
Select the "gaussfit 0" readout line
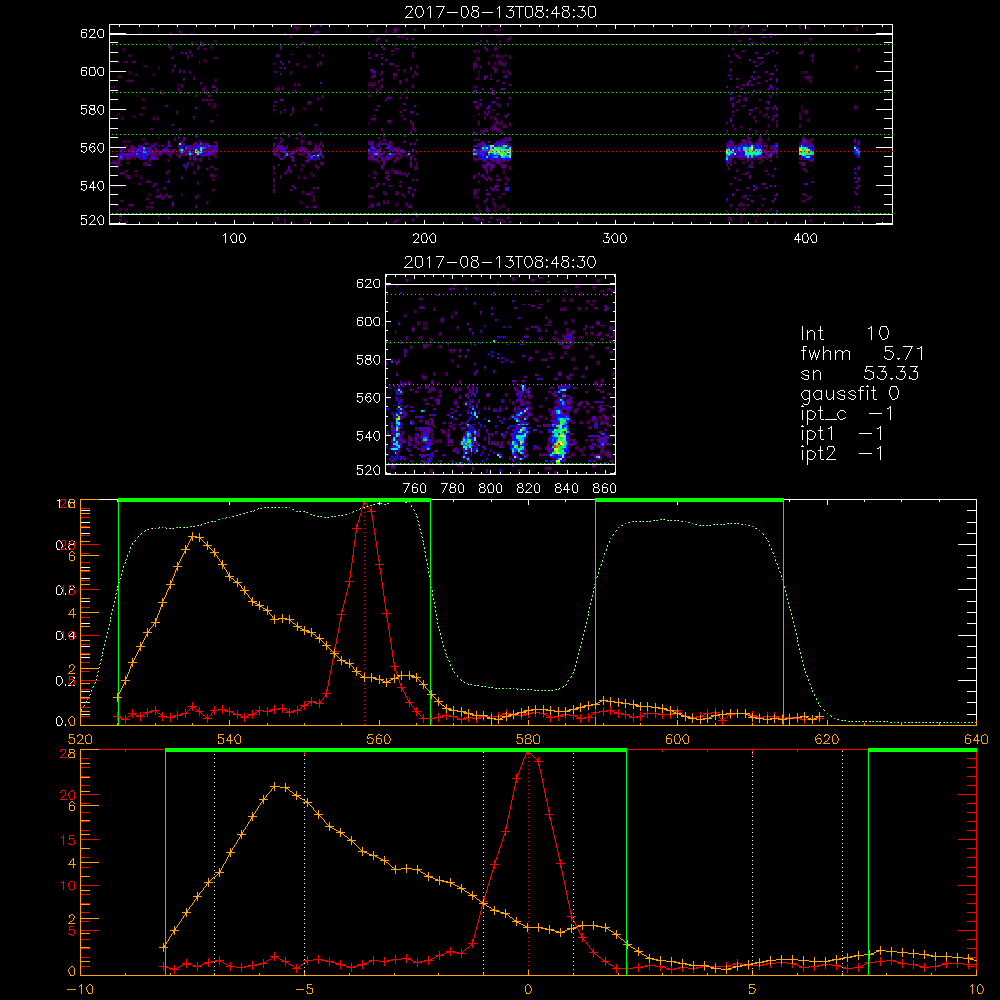(850, 393)
